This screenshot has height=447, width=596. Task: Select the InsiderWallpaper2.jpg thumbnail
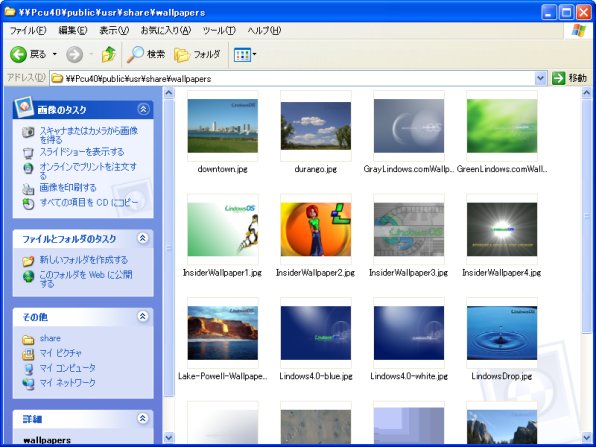[x=315, y=229]
